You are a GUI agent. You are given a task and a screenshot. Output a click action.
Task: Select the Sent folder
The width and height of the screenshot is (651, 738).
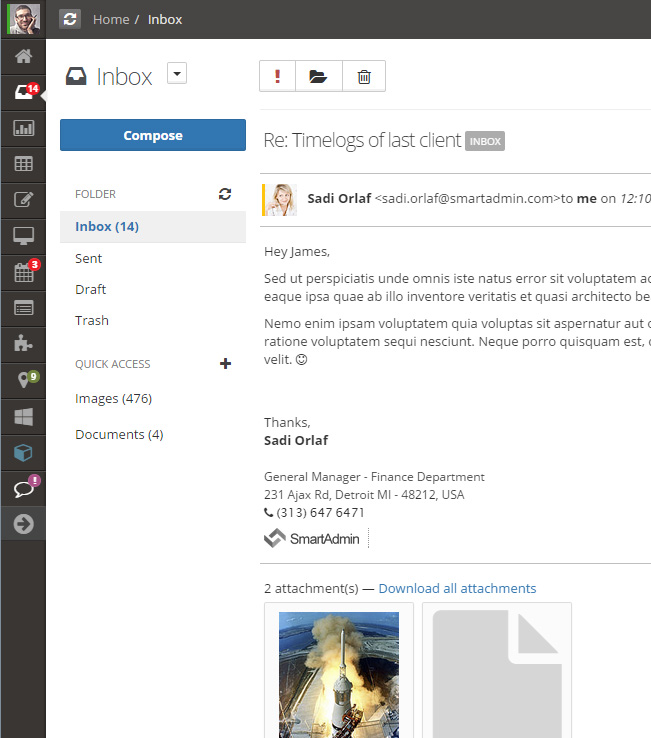[x=89, y=258]
